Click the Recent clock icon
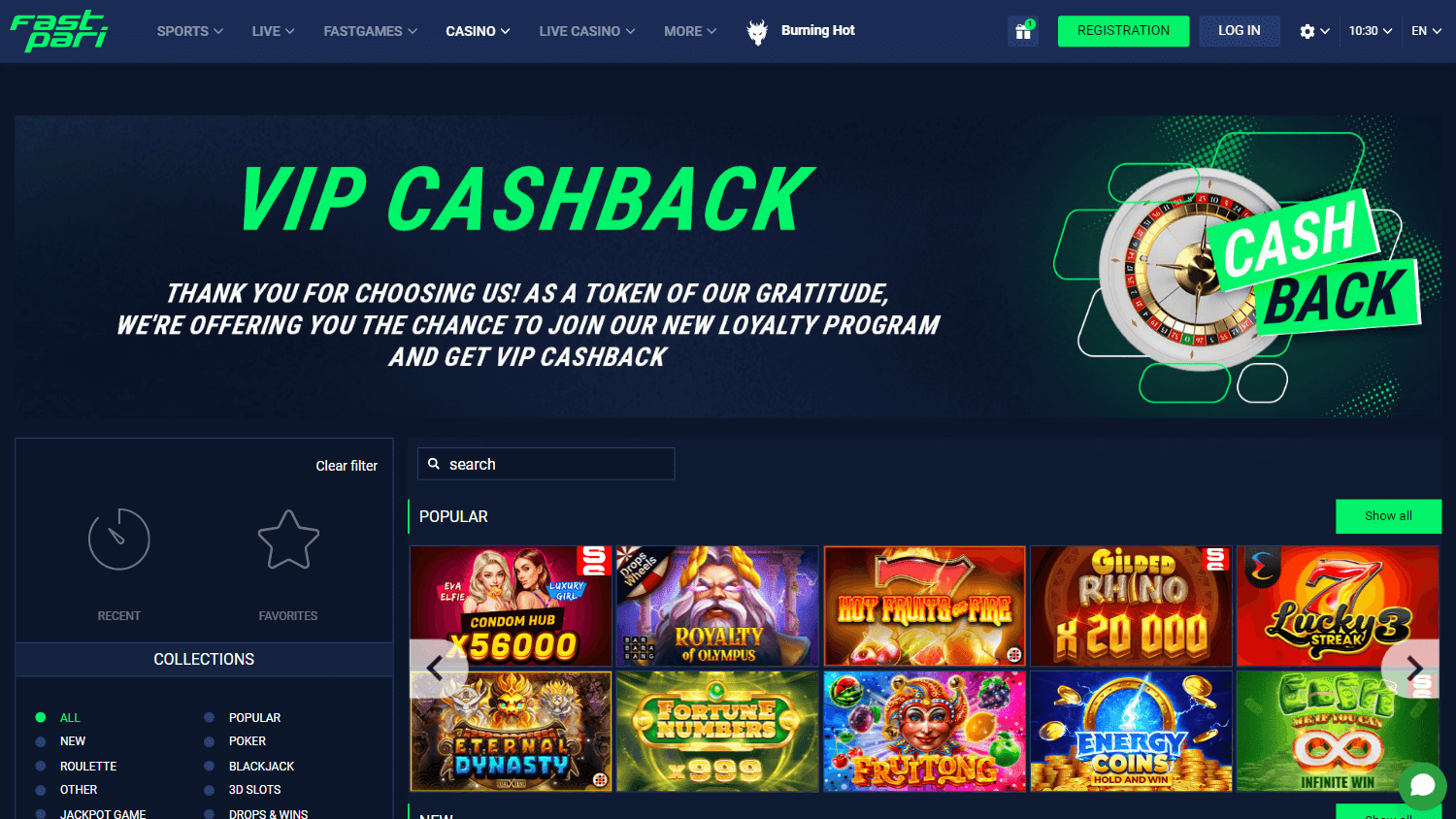 (118, 540)
